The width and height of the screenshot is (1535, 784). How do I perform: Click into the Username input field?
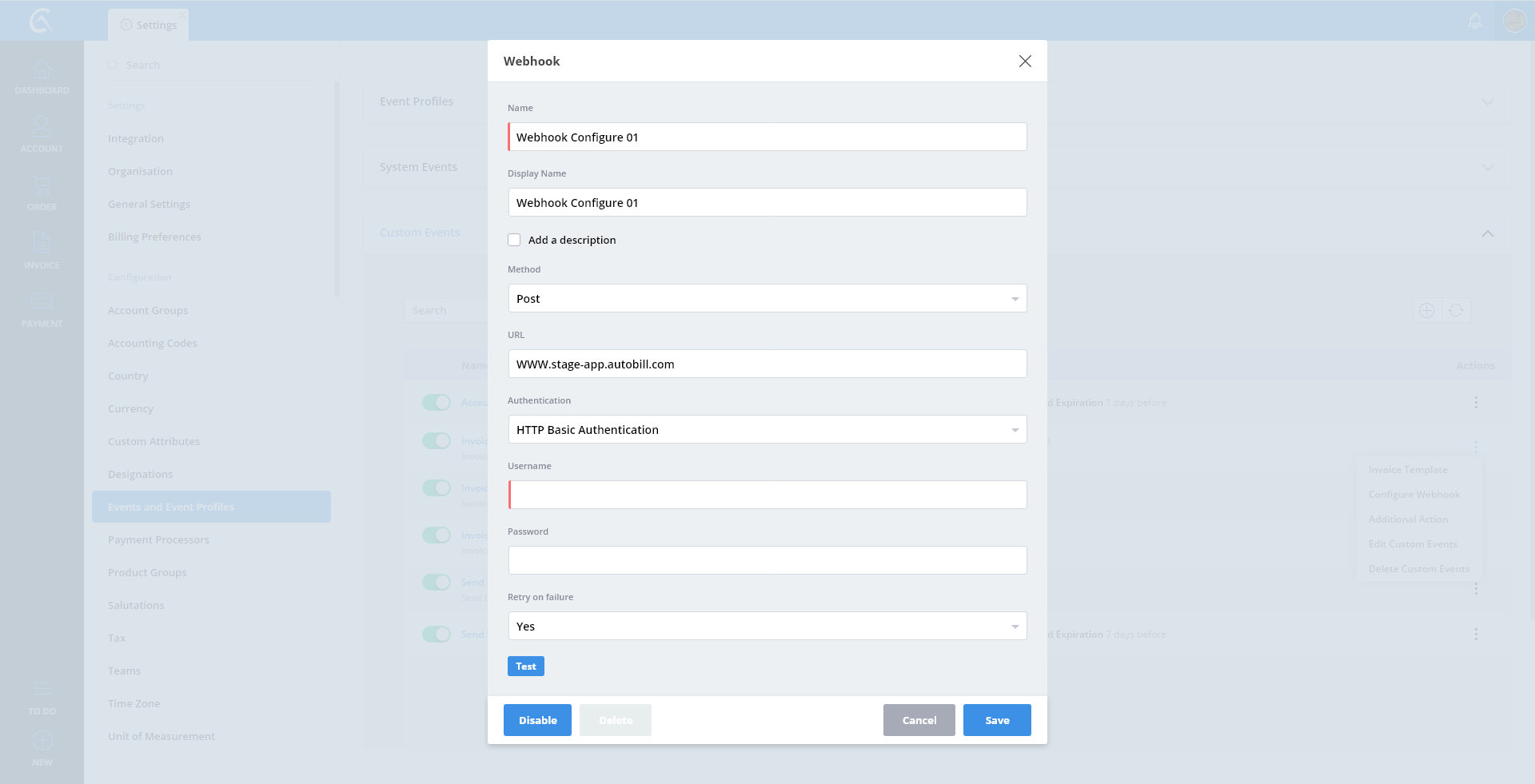[x=767, y=495]
